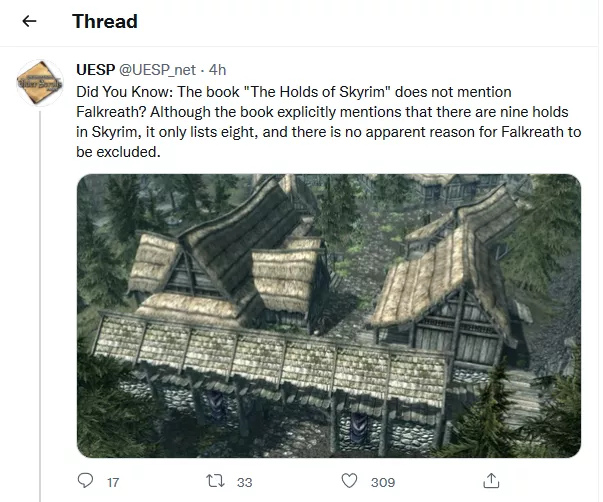
Task: Click the Thread page heading
Action: point(105,21)
